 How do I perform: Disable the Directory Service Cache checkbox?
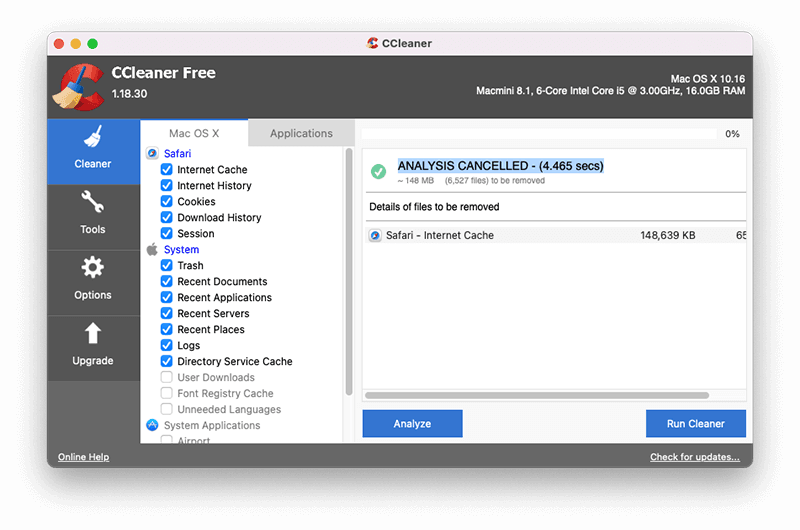tap(167, 362)
